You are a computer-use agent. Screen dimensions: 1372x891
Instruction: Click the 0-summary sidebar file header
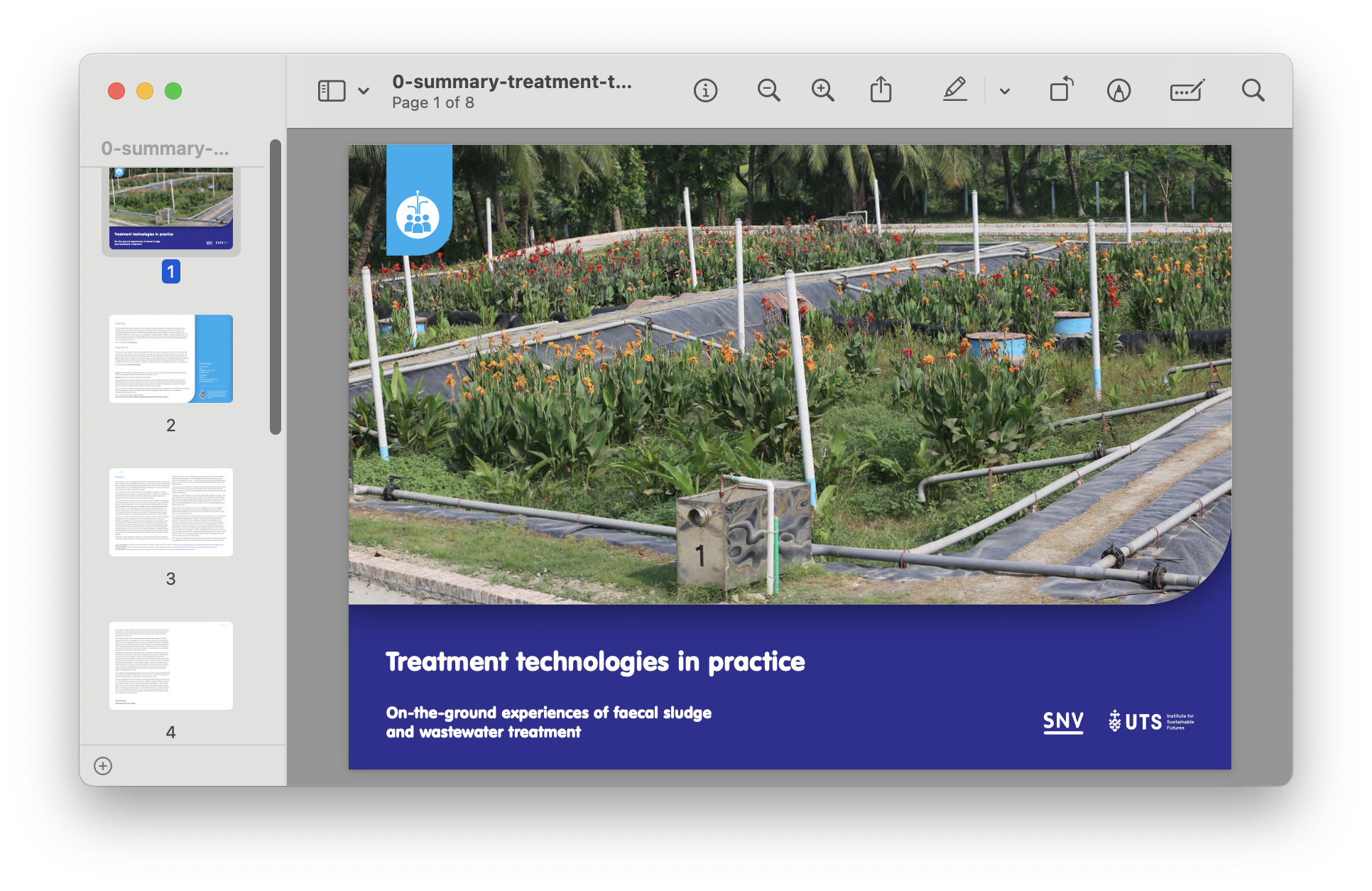point(165,148)
